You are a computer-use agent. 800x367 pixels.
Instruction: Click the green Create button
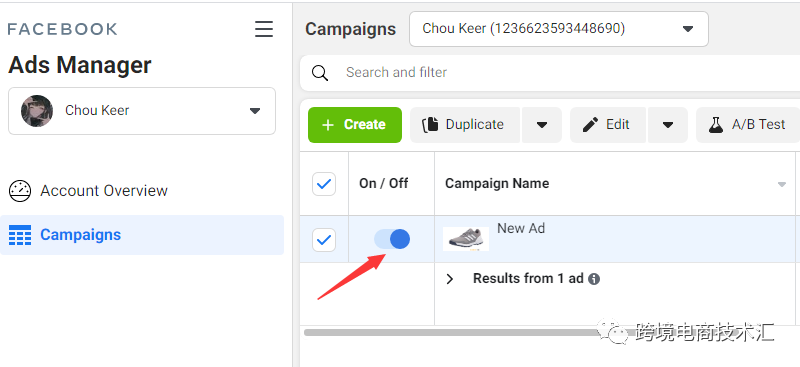[x=355, y=125]
